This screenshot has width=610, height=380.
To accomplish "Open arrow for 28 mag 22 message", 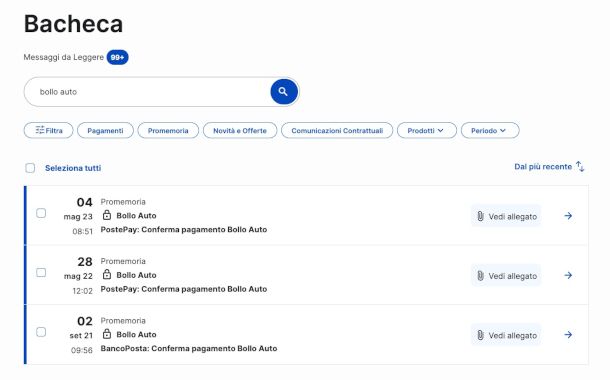I will (568, 275).
